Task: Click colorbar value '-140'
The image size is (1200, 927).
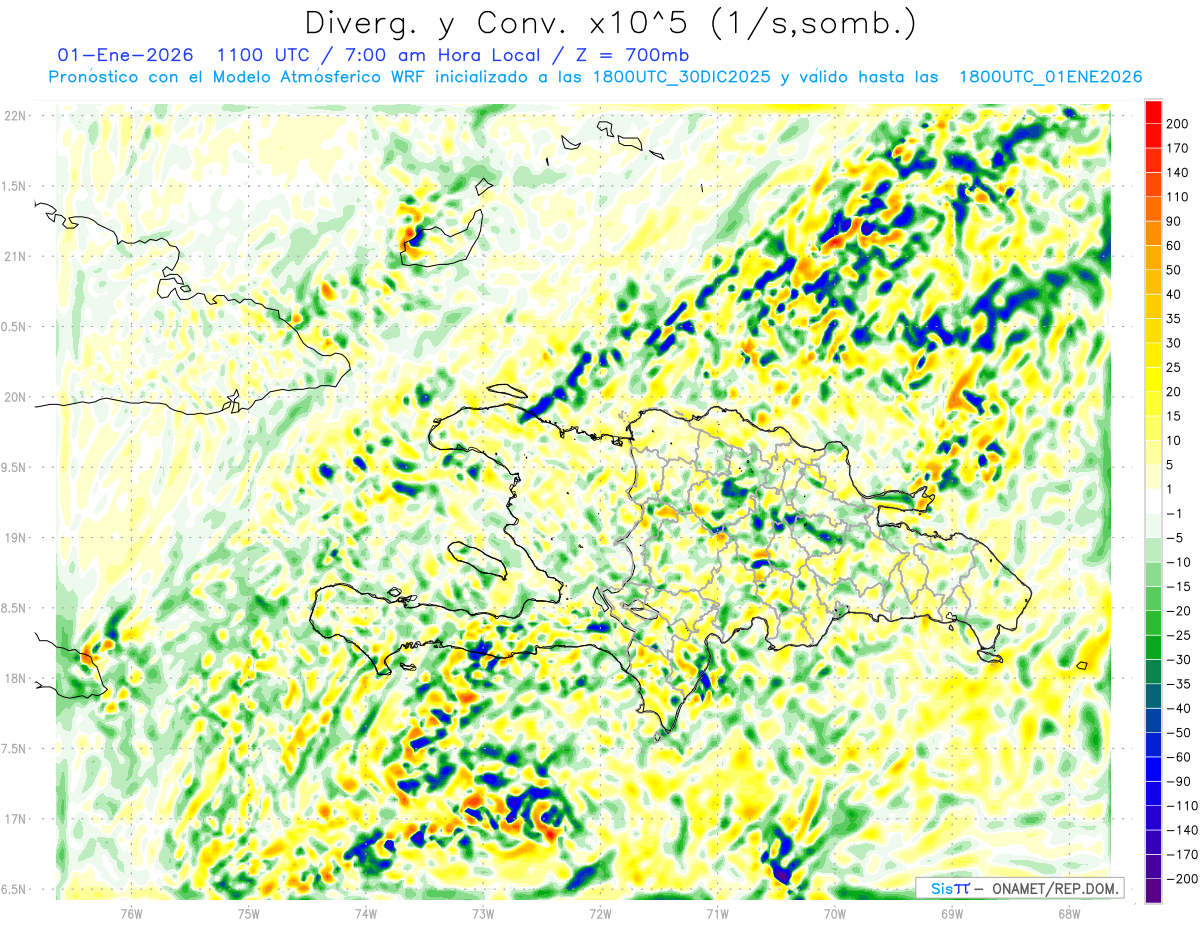Action: pyautogui.click(x=1182, y=830)
